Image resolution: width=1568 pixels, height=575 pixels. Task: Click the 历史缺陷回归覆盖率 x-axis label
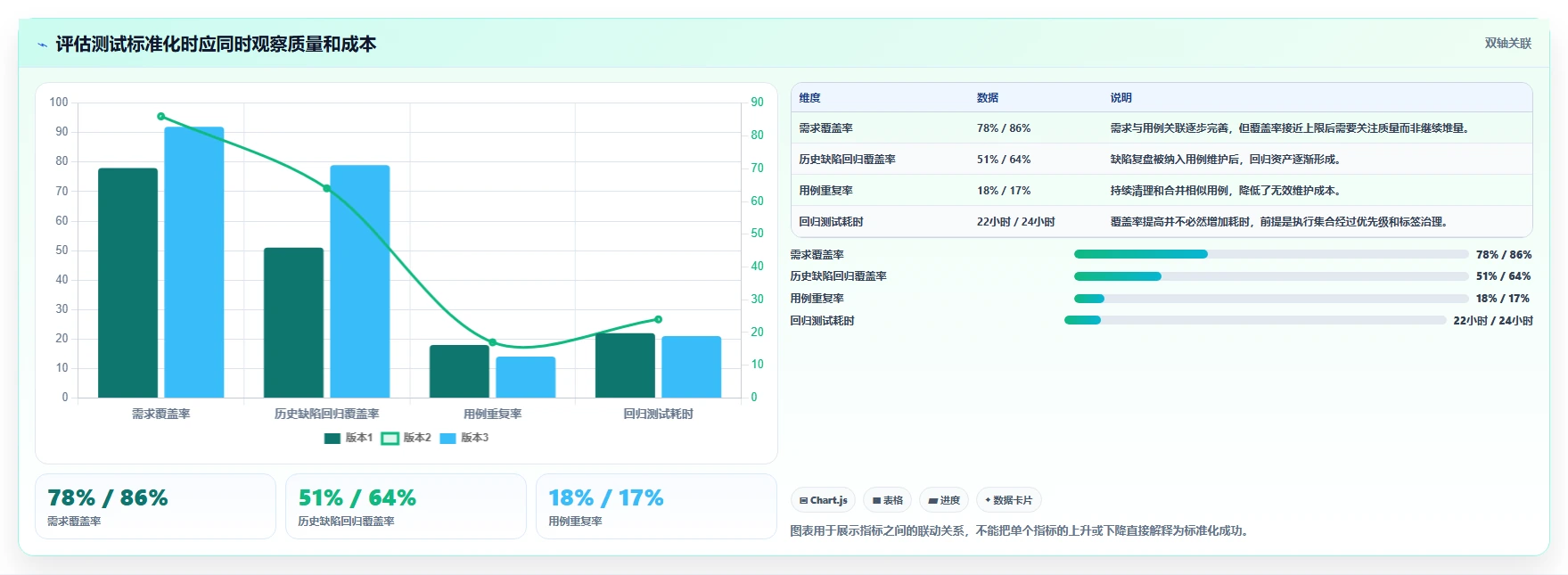[327, 414]
